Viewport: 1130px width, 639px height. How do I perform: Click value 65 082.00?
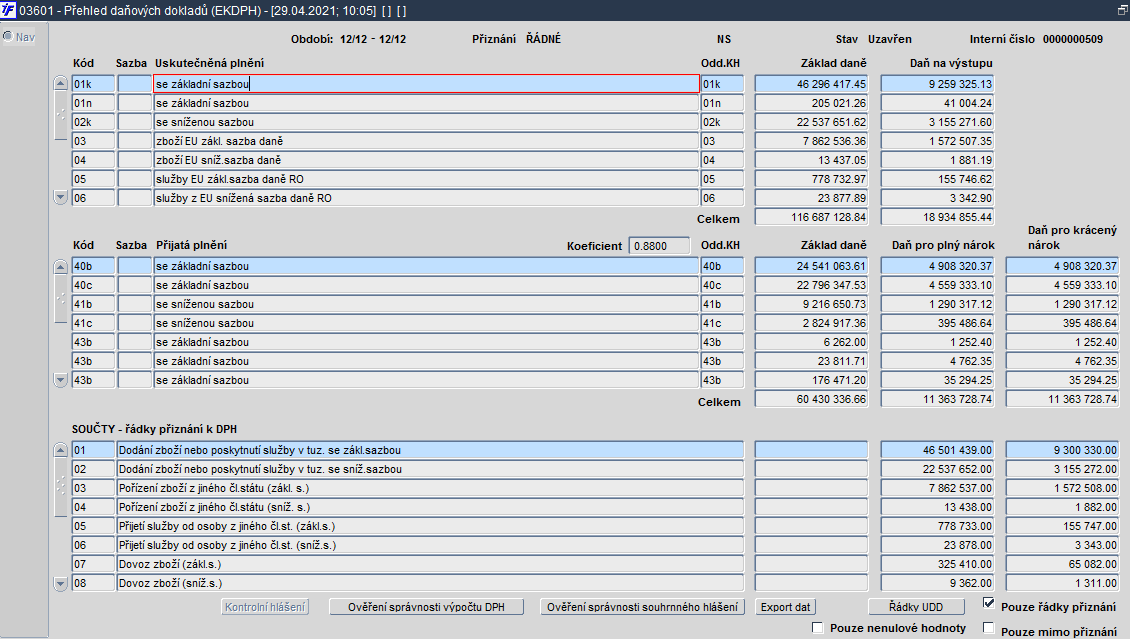pyautogui.click(x=1063, y=564)
